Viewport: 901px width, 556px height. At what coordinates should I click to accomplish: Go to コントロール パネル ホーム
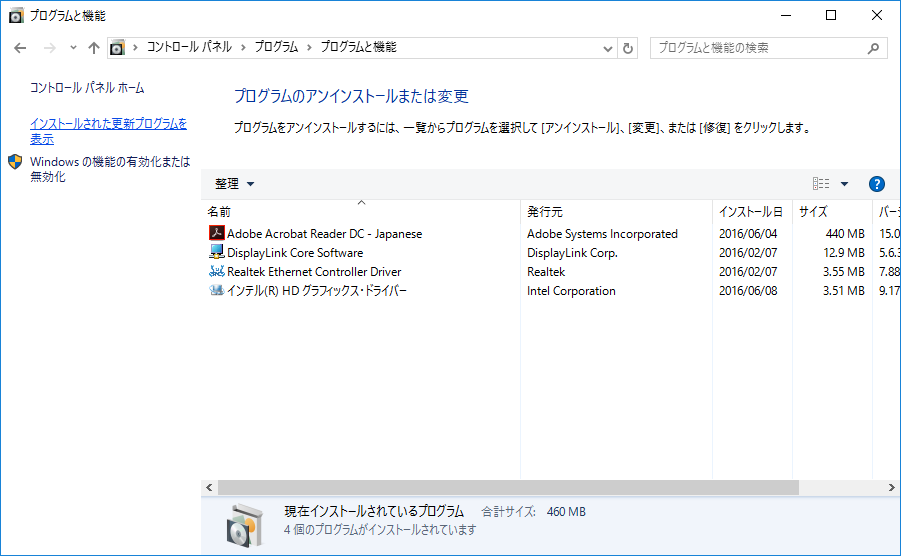point(87,88)
